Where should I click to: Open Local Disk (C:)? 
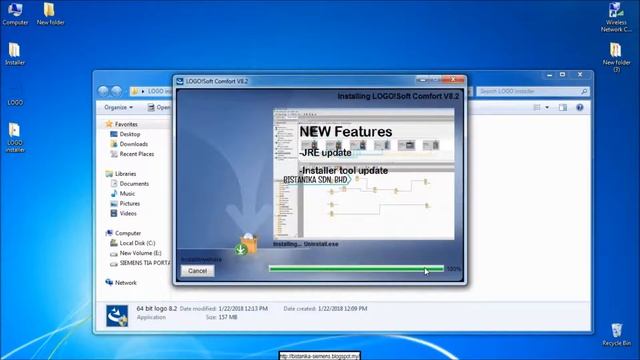(x=133, y=243)
